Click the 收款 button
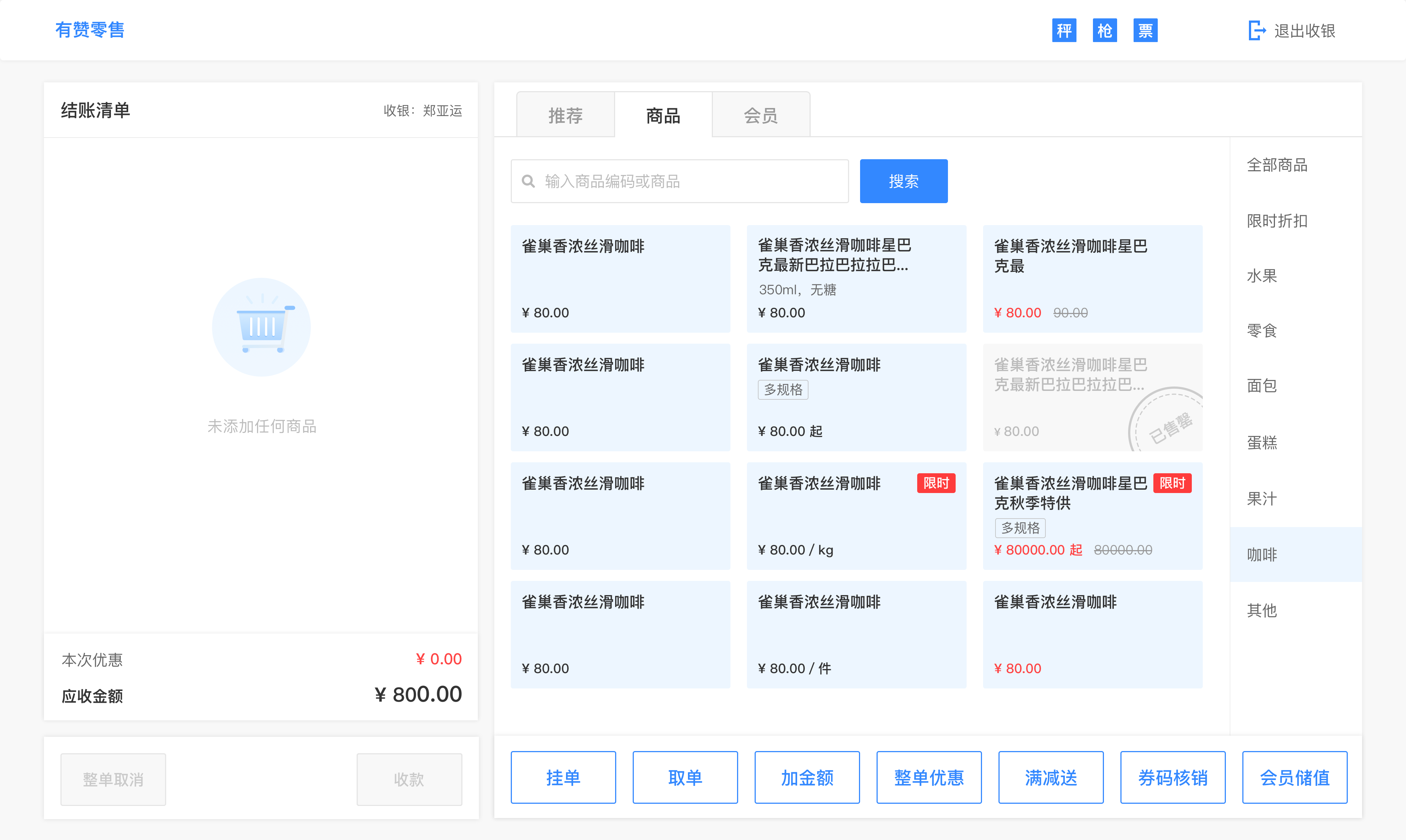Image resolution: width=1406 pixels, height=840 pixels. click(409, 779)
